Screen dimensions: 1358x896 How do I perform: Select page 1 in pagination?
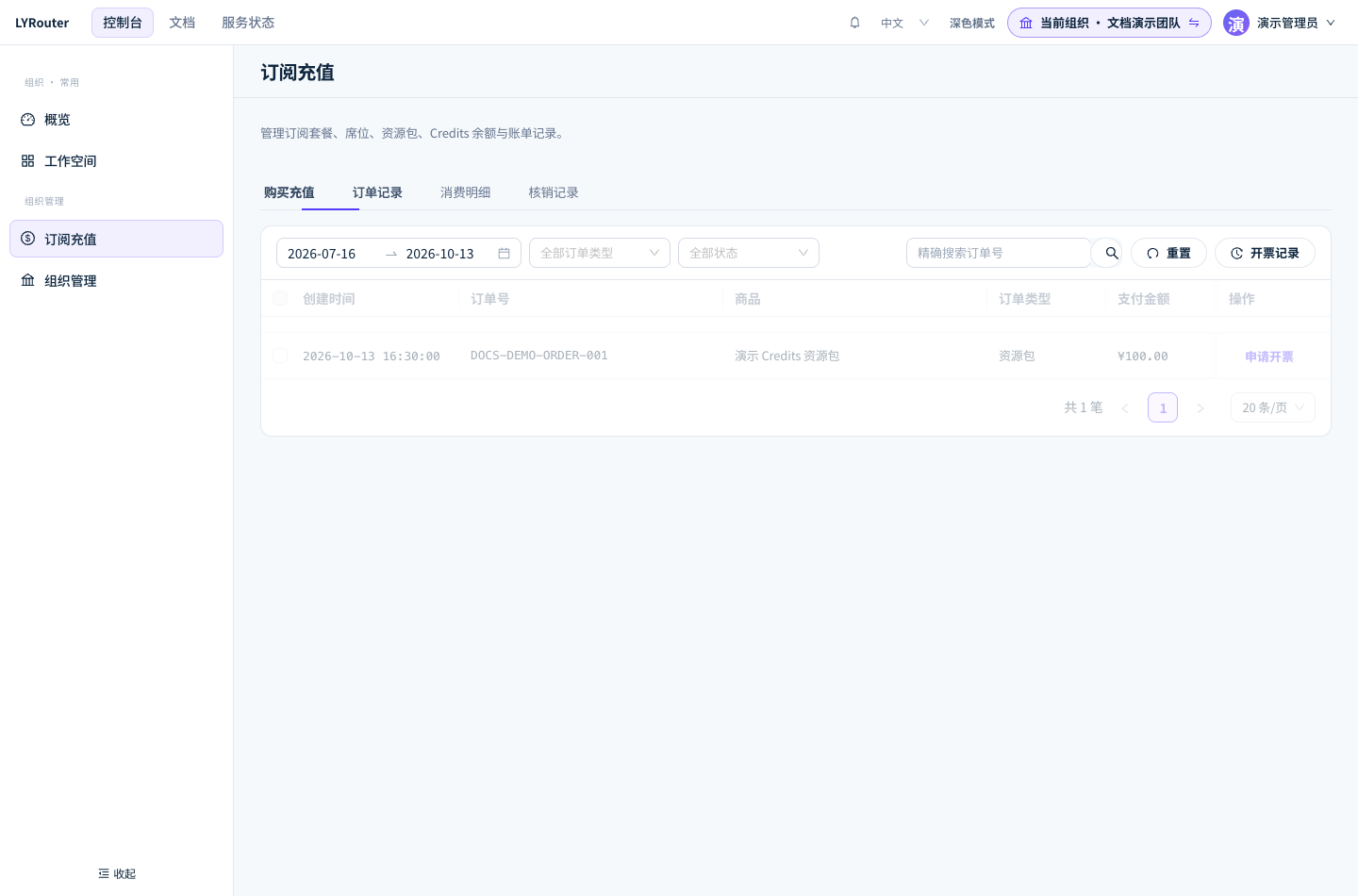point(1163,407)
